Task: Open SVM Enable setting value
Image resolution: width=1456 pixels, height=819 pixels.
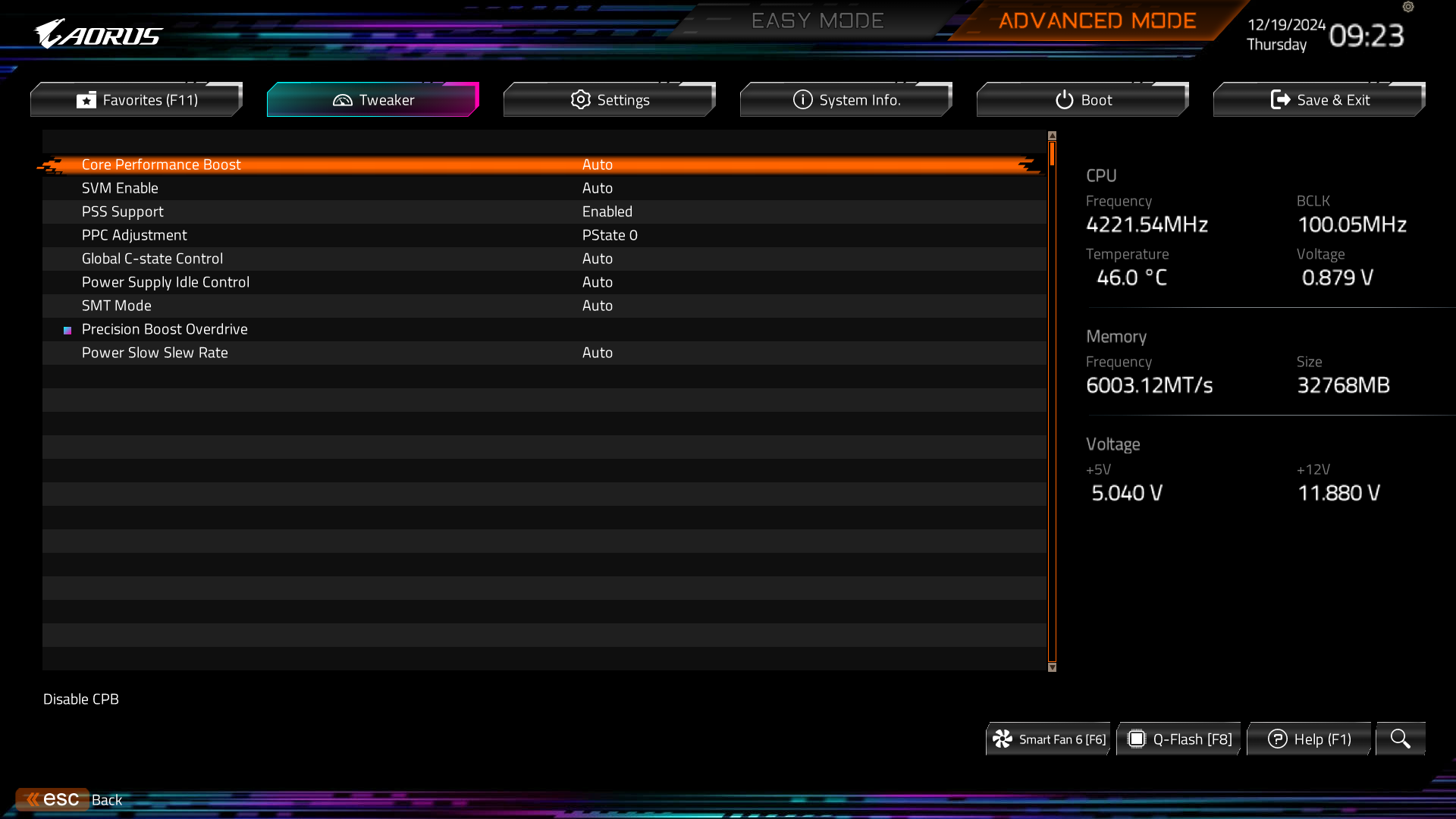Action: tap(598, 188)
